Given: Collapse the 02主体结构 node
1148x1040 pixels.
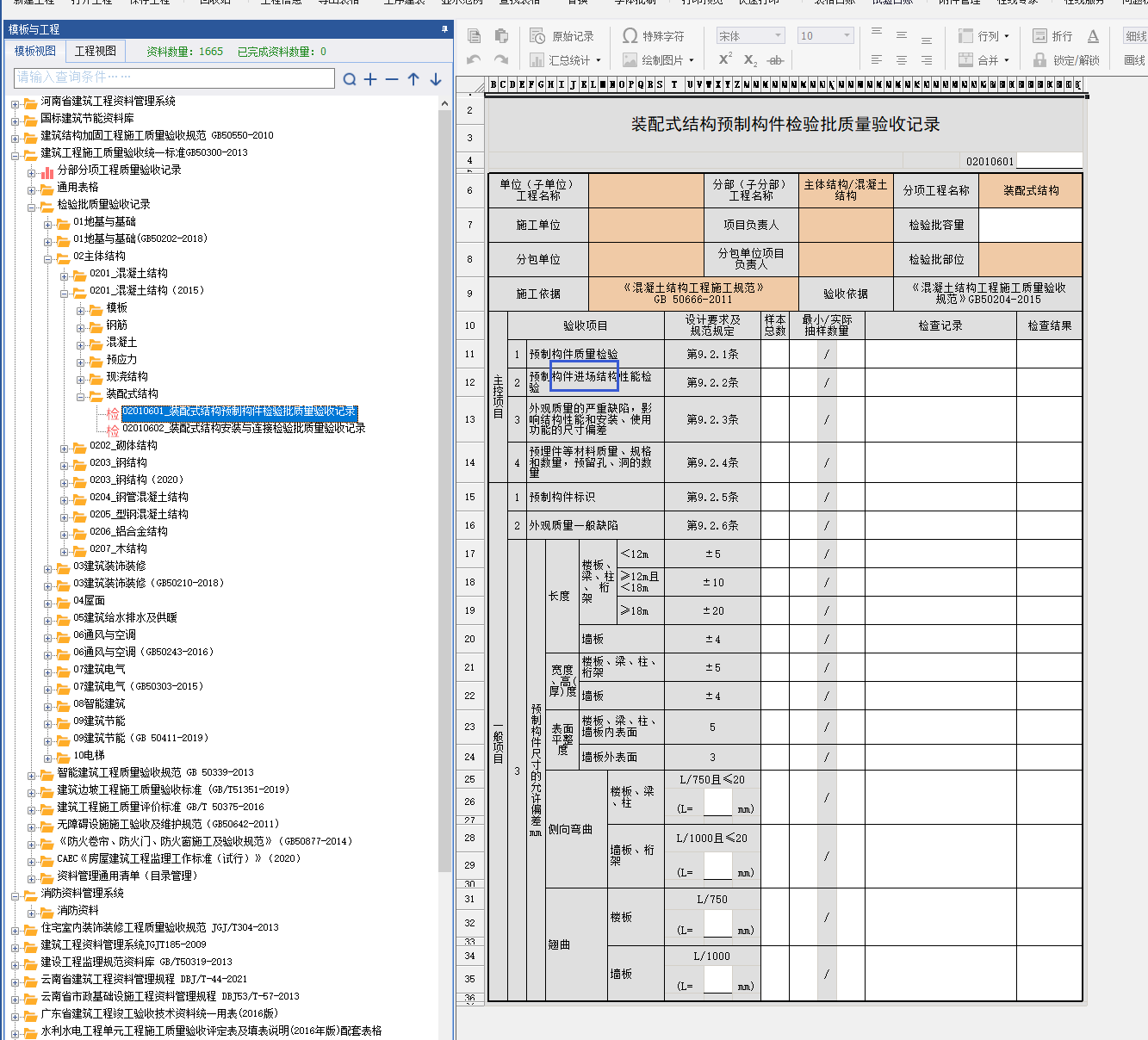Looking at the screenshot, I should [x=48, y=259].
